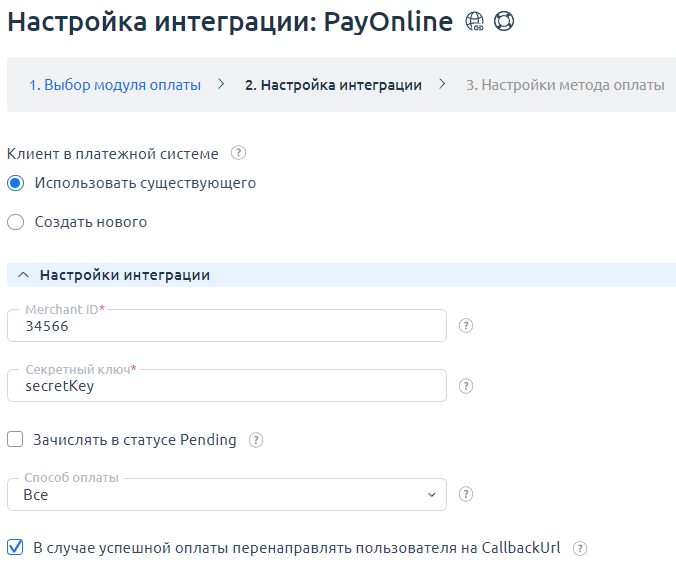Select step '2. Настройка интеграции' tab
Image resolution: width=676 pixels, height=568 pixels.
[x=332, y=85]
